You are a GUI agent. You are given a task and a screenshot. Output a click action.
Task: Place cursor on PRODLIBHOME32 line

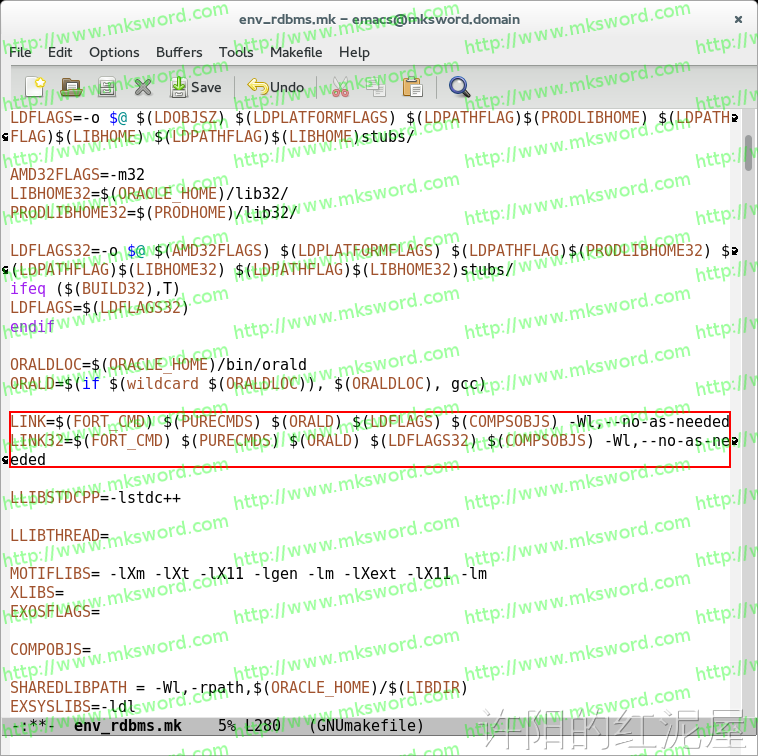[x=153, y=213]
